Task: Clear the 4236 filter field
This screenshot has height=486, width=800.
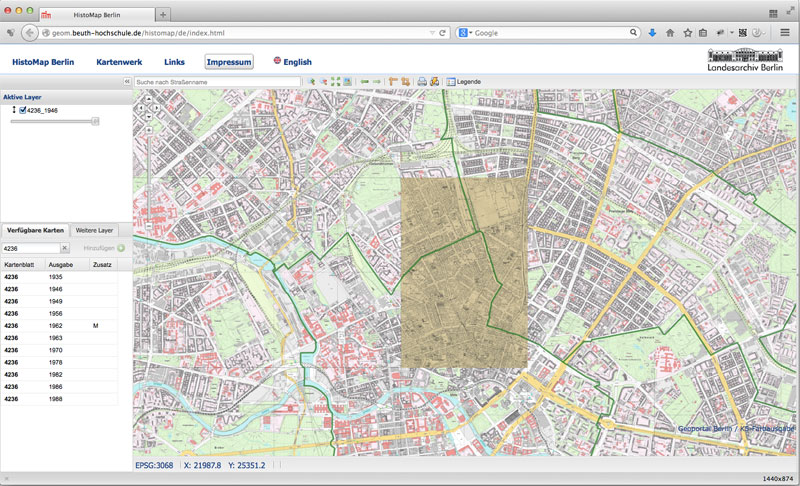Action: click(65, 248)
